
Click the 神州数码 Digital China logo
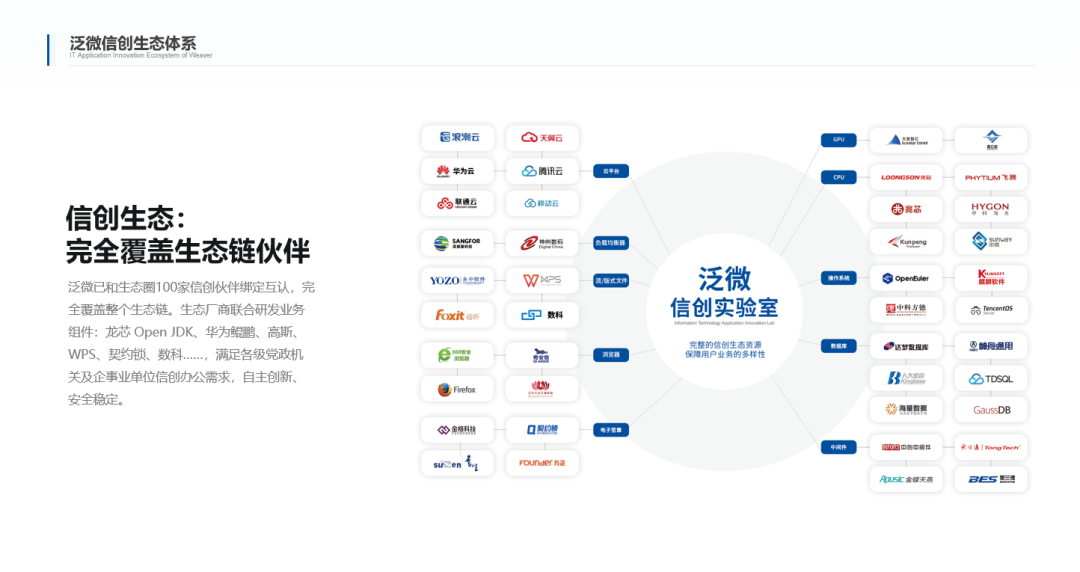pyautogui.click(x=542, y=243)
